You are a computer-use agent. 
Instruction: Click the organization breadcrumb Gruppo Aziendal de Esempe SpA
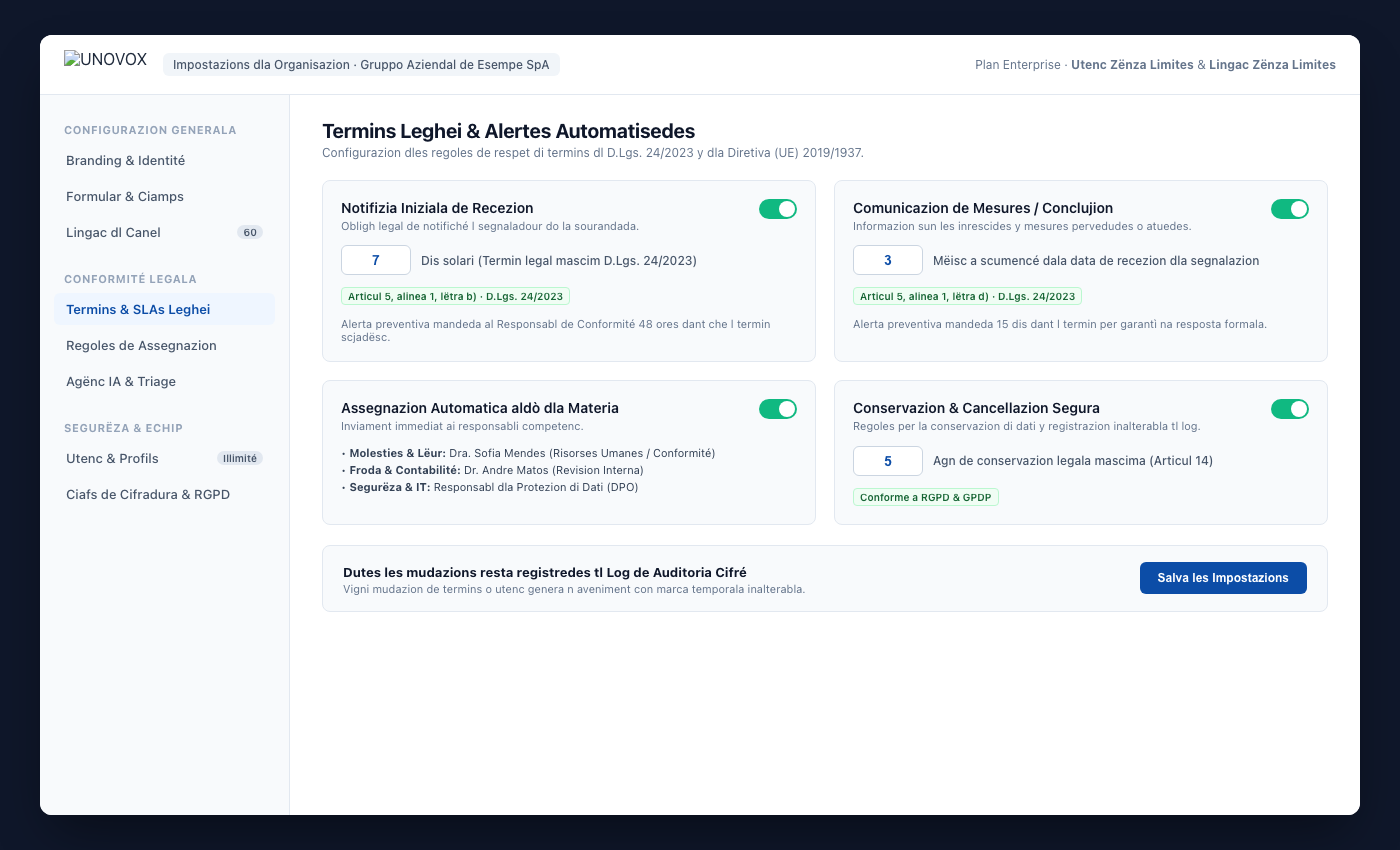pyautogui.click(x=361, y=64)
